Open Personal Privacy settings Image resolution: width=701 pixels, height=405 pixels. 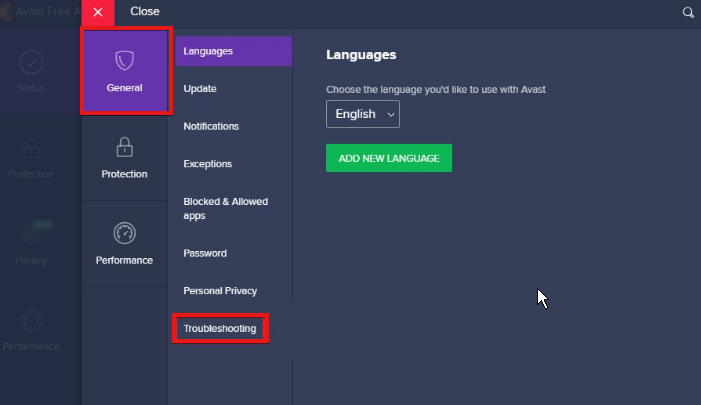click(220, 291)
